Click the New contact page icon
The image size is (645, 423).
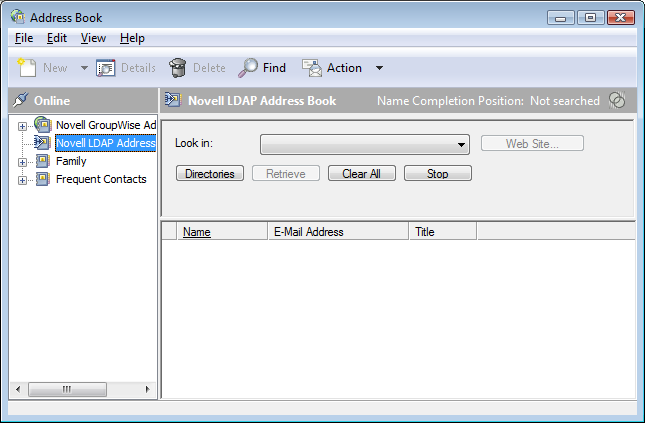coord(27,67)
